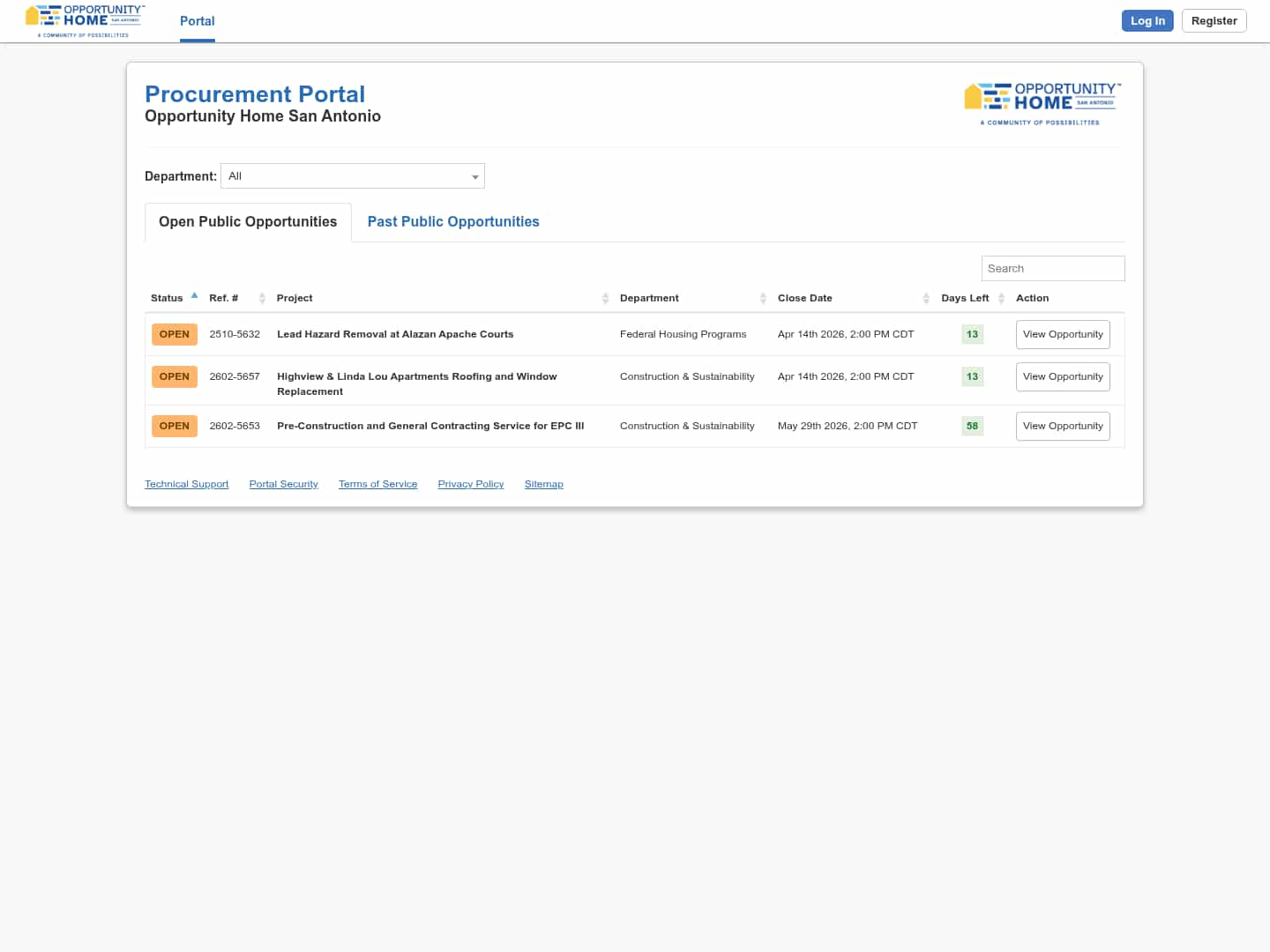Select the Open Public Opportunities tab

point(248,222)
